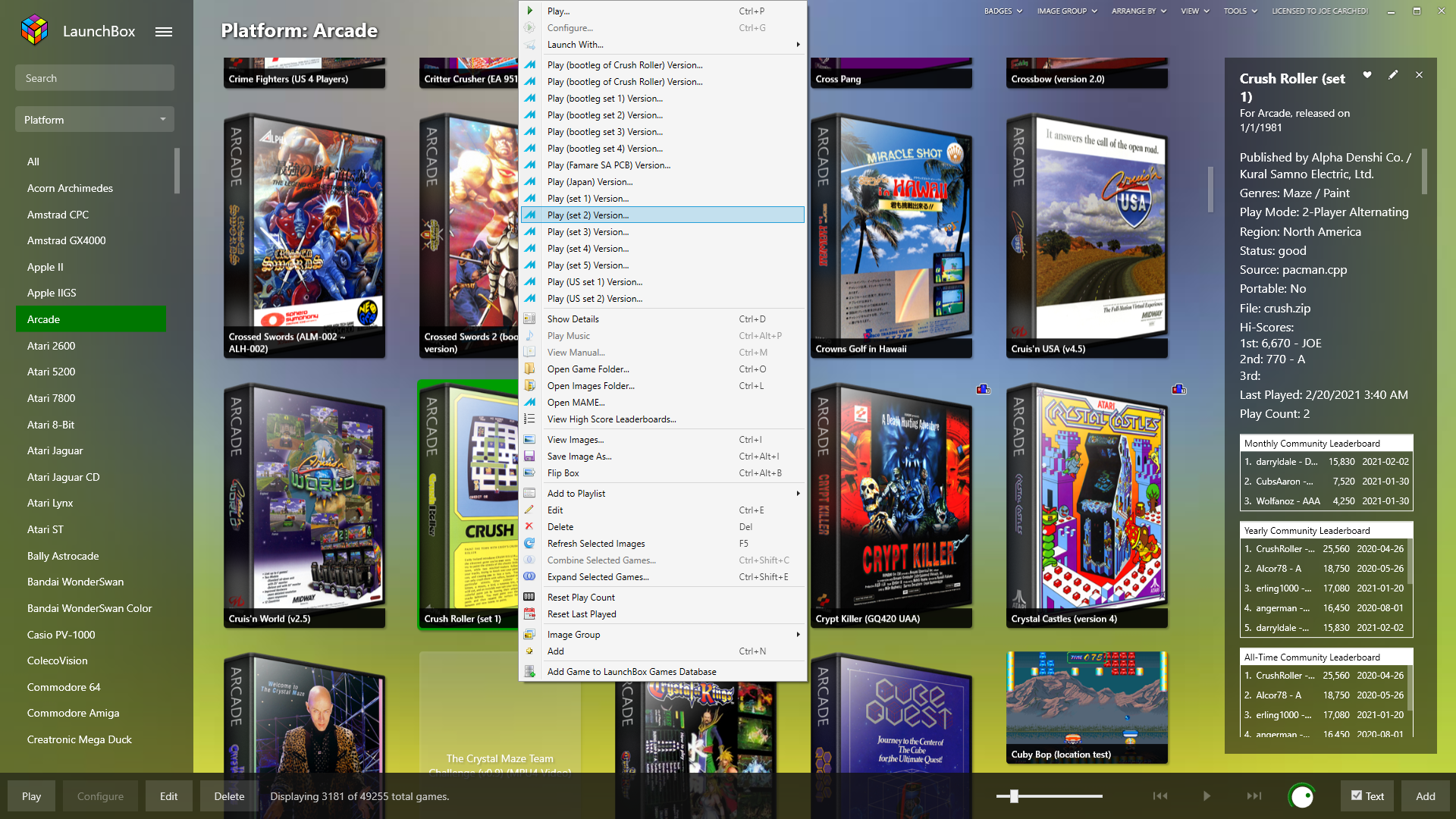Click the play music playback control
1456x819 pixels.
click(x=1207, y=796)
